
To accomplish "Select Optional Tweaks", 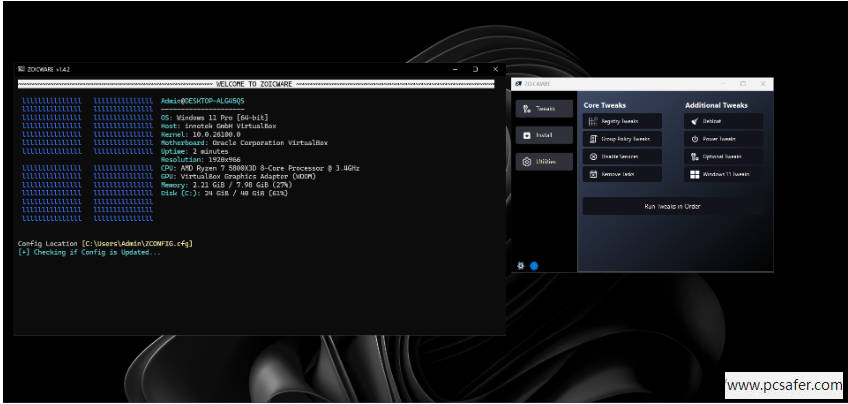I will pyautogui.click(x=723, y=157).
